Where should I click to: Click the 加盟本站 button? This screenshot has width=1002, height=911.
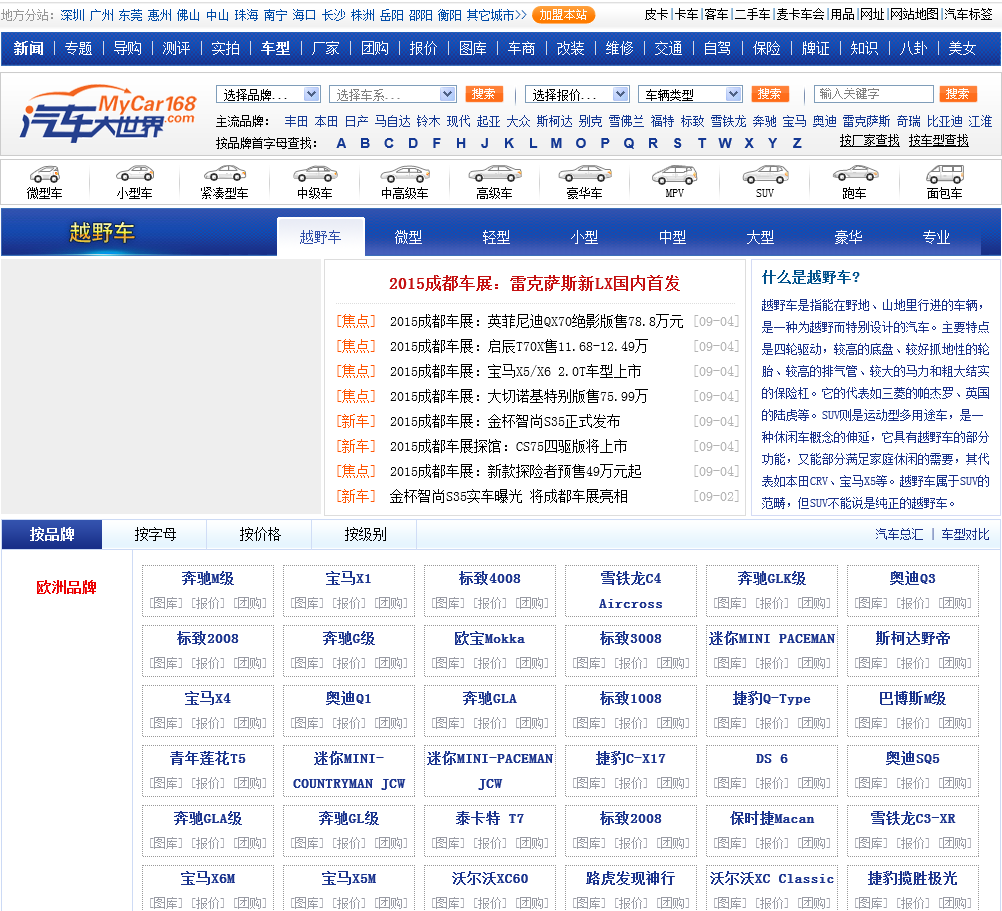pyautogui.click(x=563, y=15)
